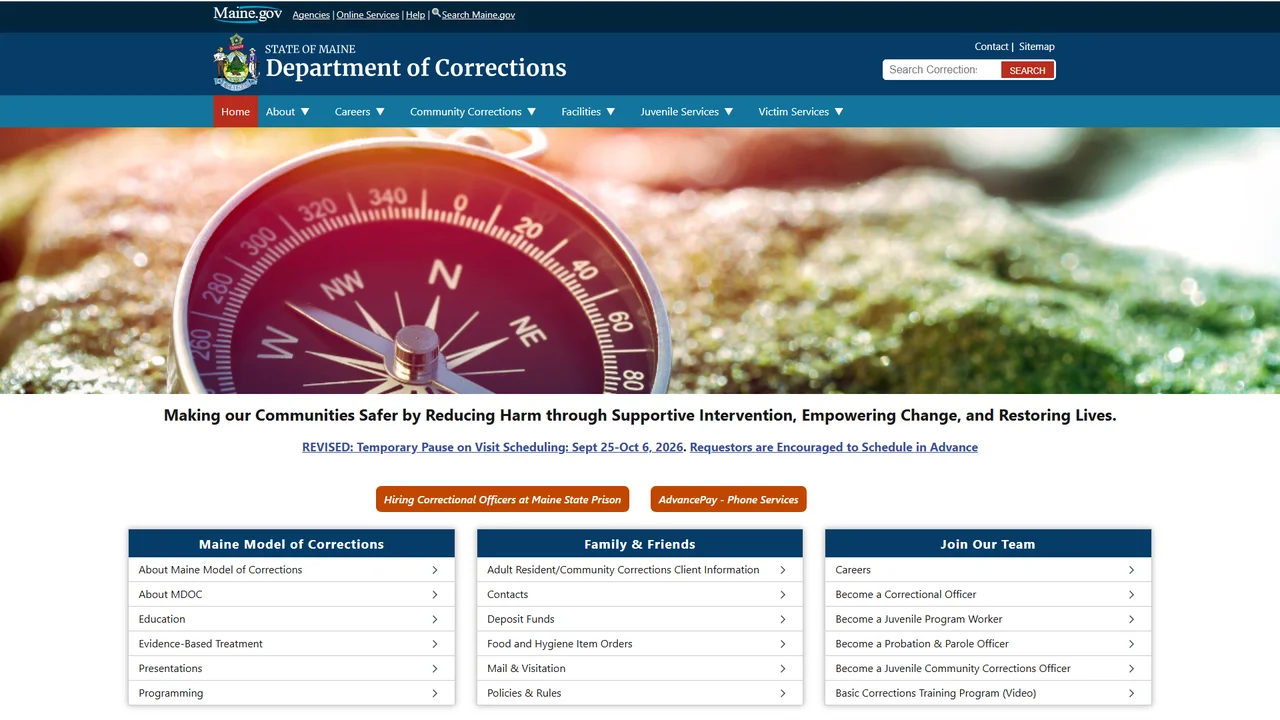Click the magnifier icon beside Search Maine.gov
Image resolution: width=1280 pixels, height=720 pixels.
(436, 14)
